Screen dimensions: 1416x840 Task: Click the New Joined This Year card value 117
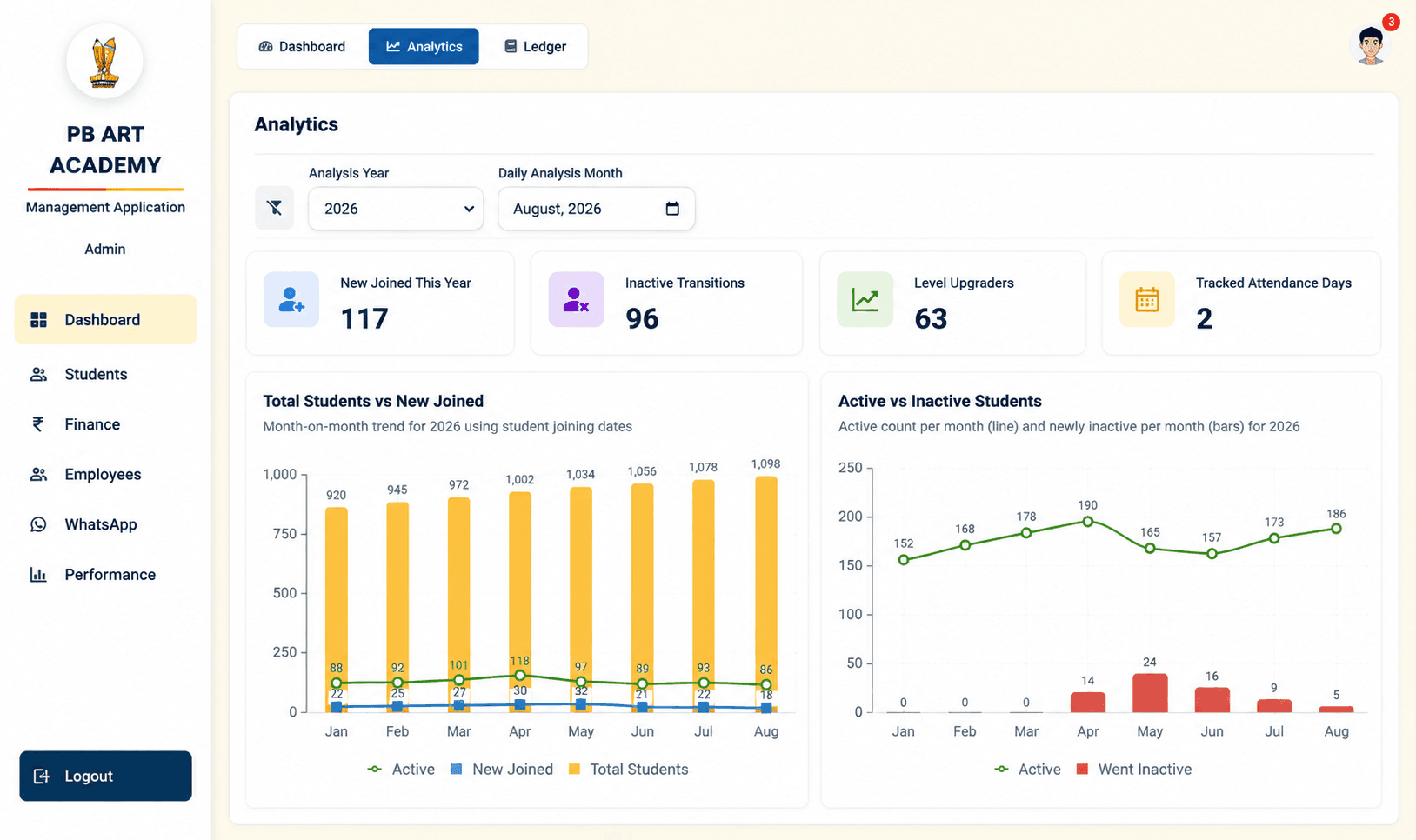point(364,319)
